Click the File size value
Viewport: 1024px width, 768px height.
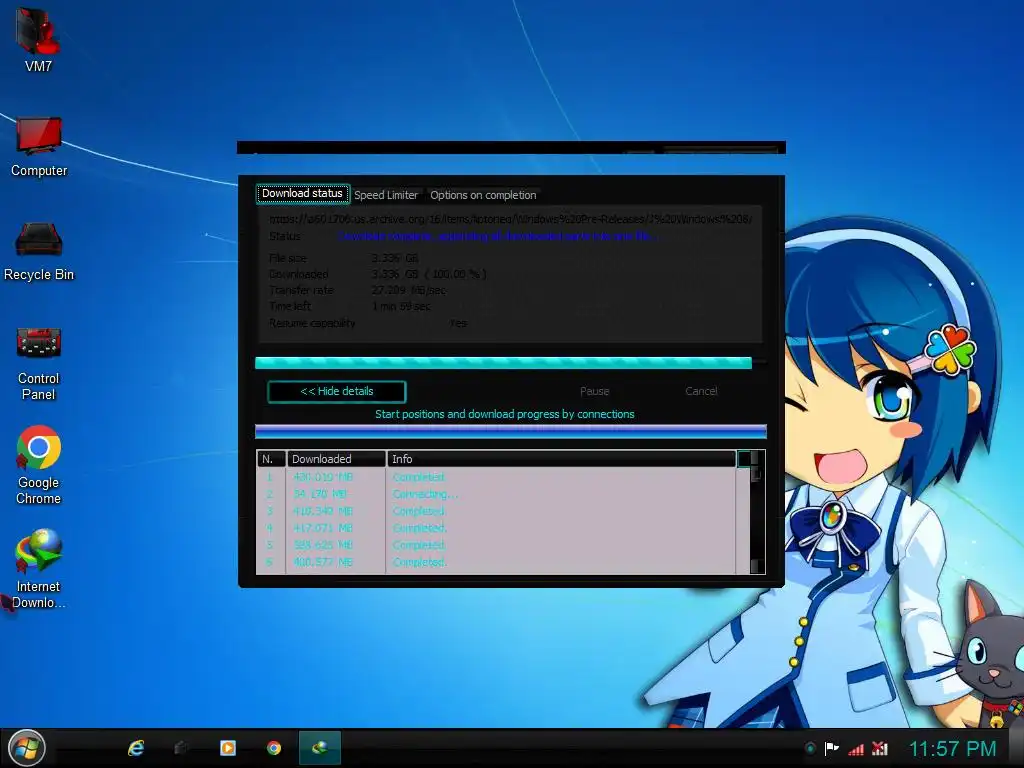coord(395,258)
